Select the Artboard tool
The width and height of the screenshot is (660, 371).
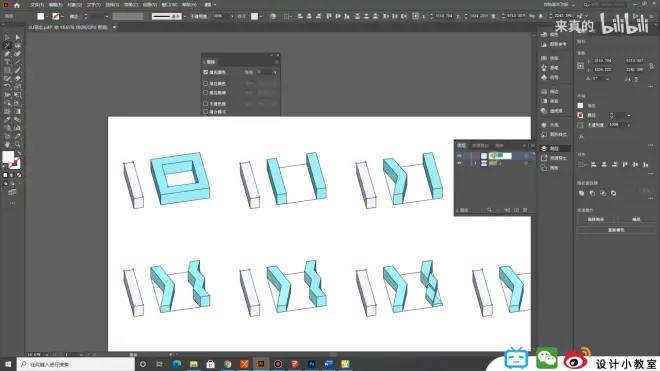tap(8, 136)
